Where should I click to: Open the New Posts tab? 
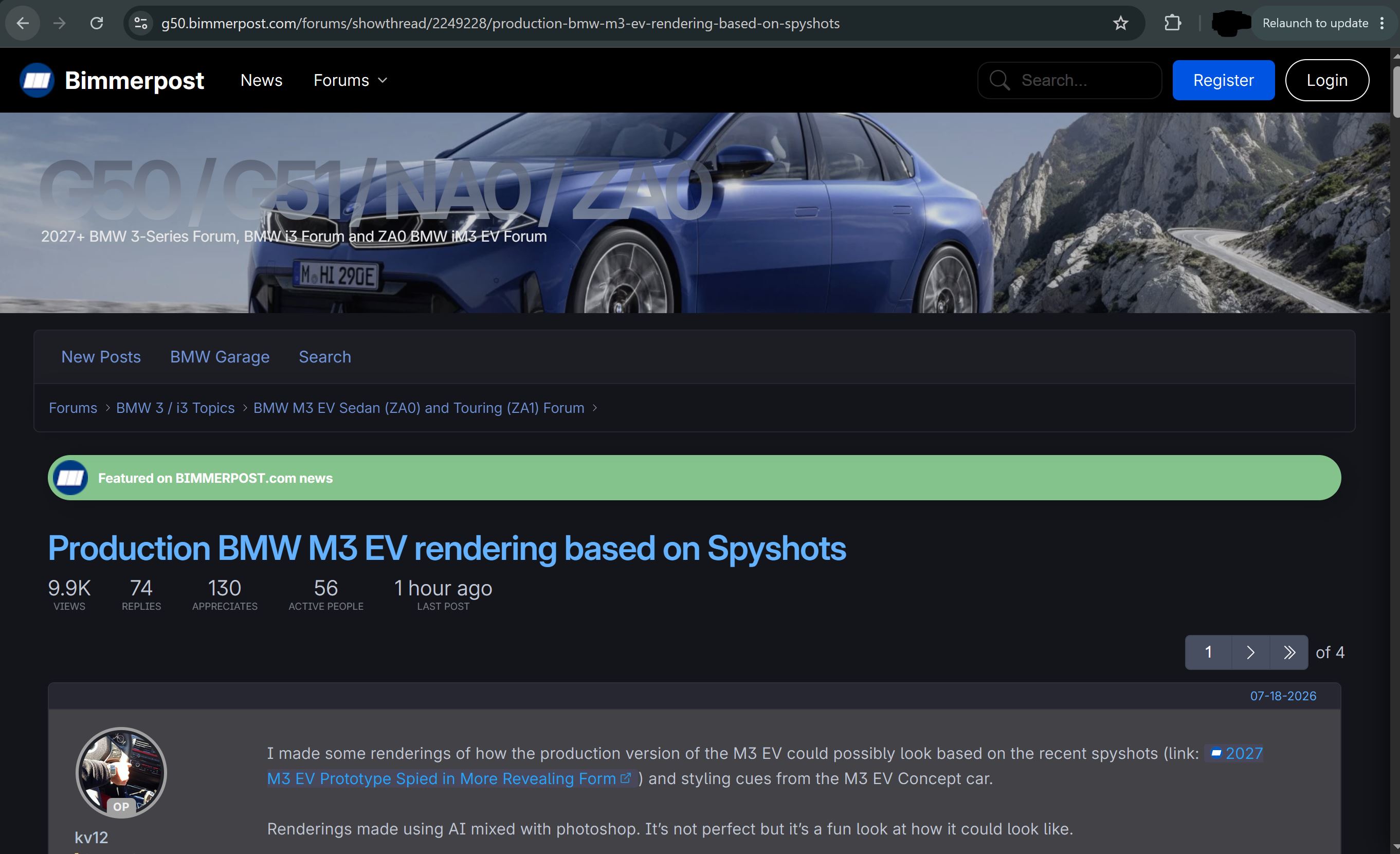tap(101, 357)
